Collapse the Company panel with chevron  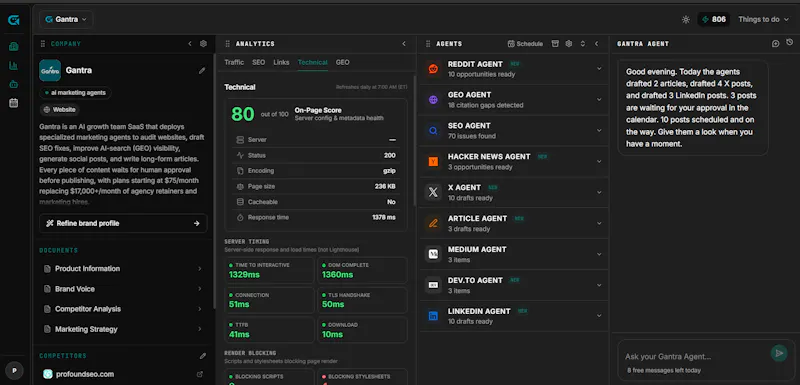coord(190,44)
